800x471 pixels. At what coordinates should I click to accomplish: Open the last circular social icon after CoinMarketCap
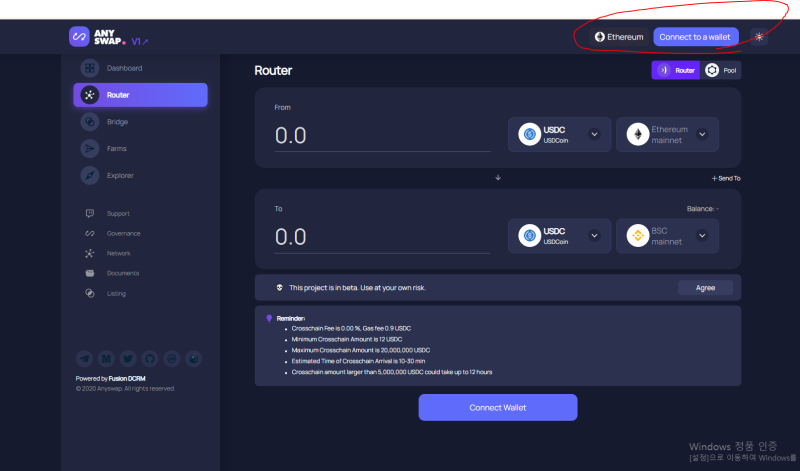194,359
